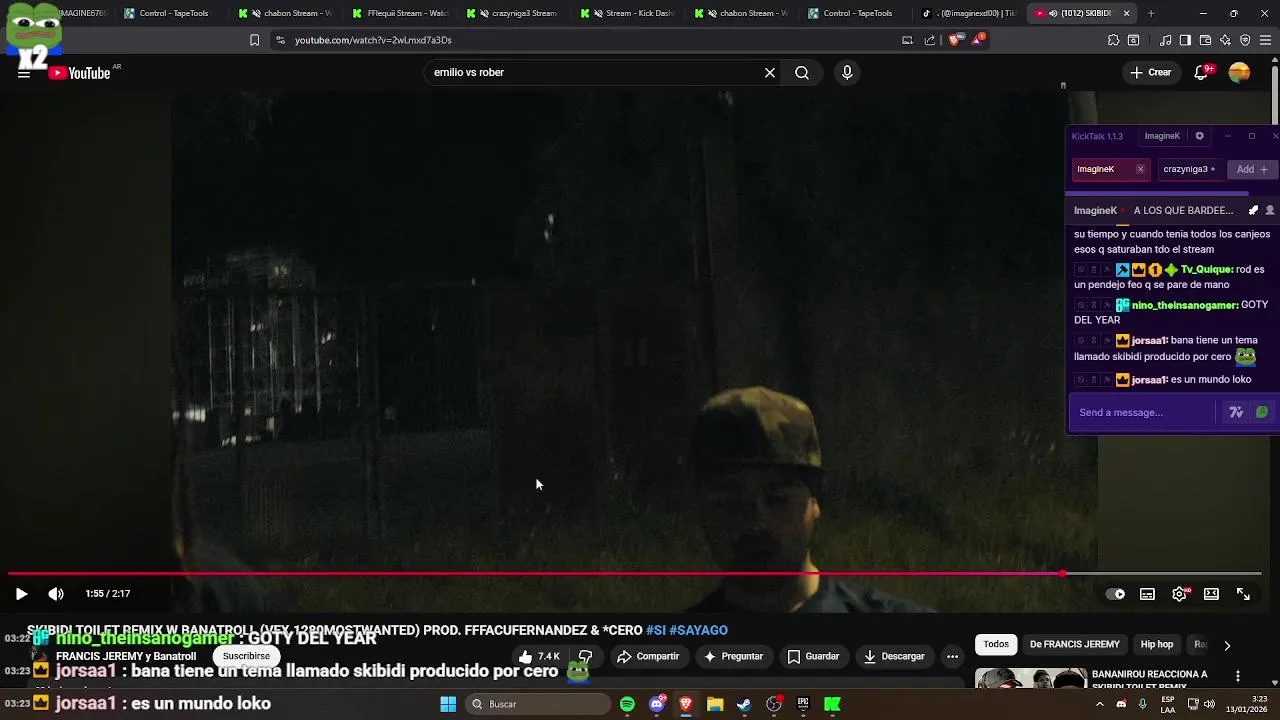Click the Compartir share button
The width and height of the screenshot is (1280, 720).
[648, 657]
